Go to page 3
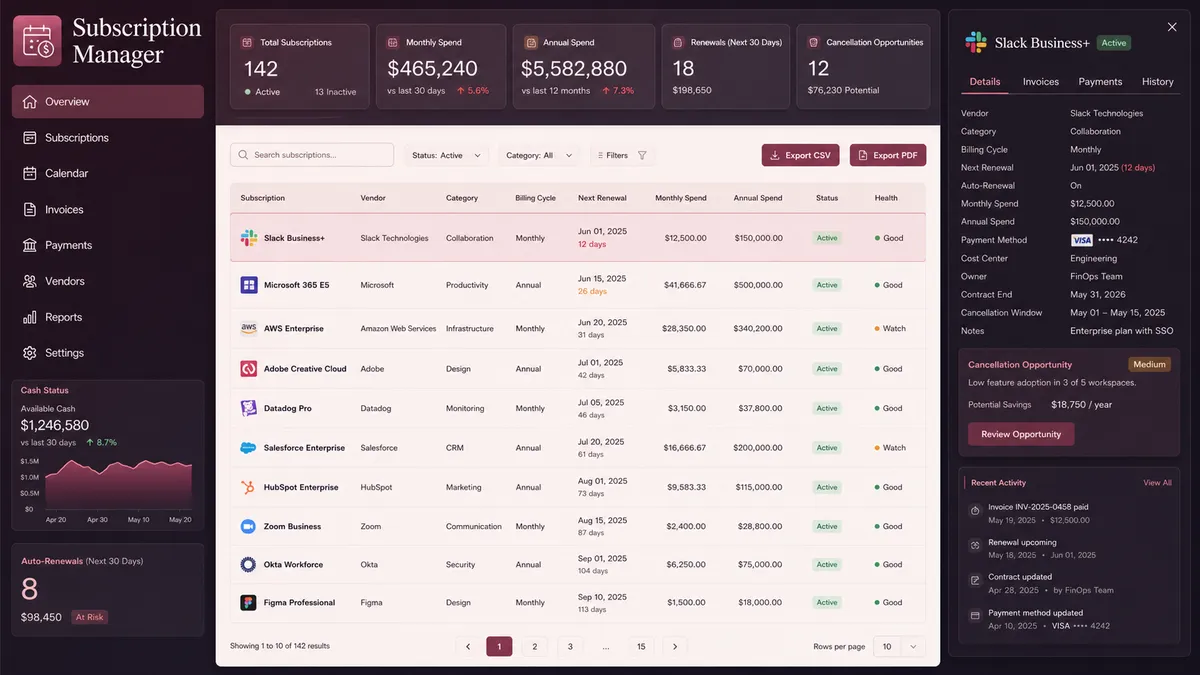Viewport: 1200px width, 675px height. [570, 647]
